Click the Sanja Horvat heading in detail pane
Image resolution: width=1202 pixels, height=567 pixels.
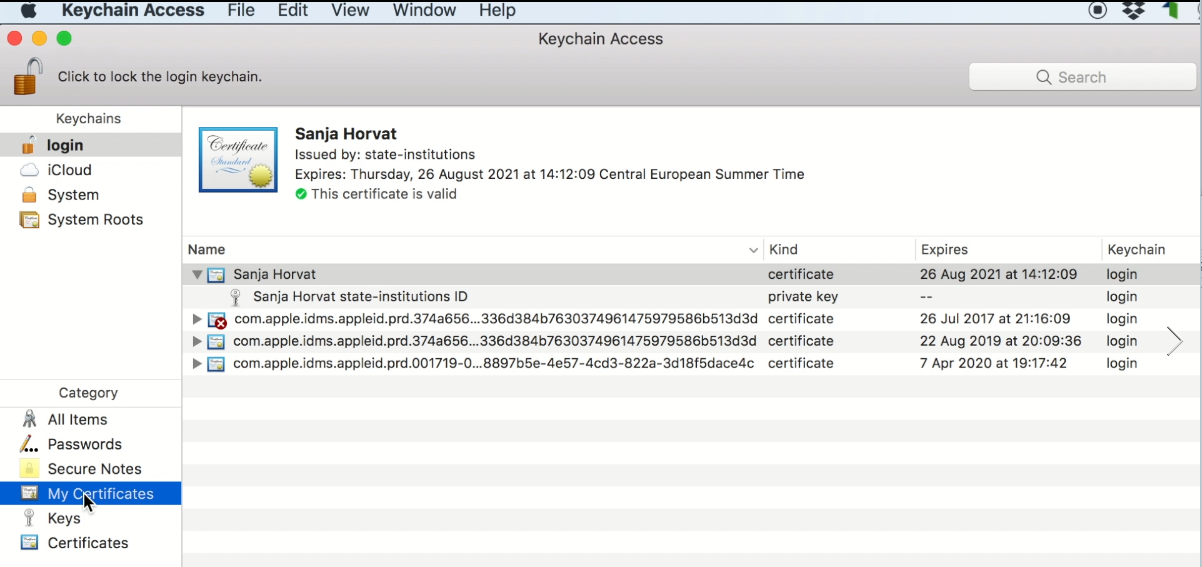coord(346,134)
